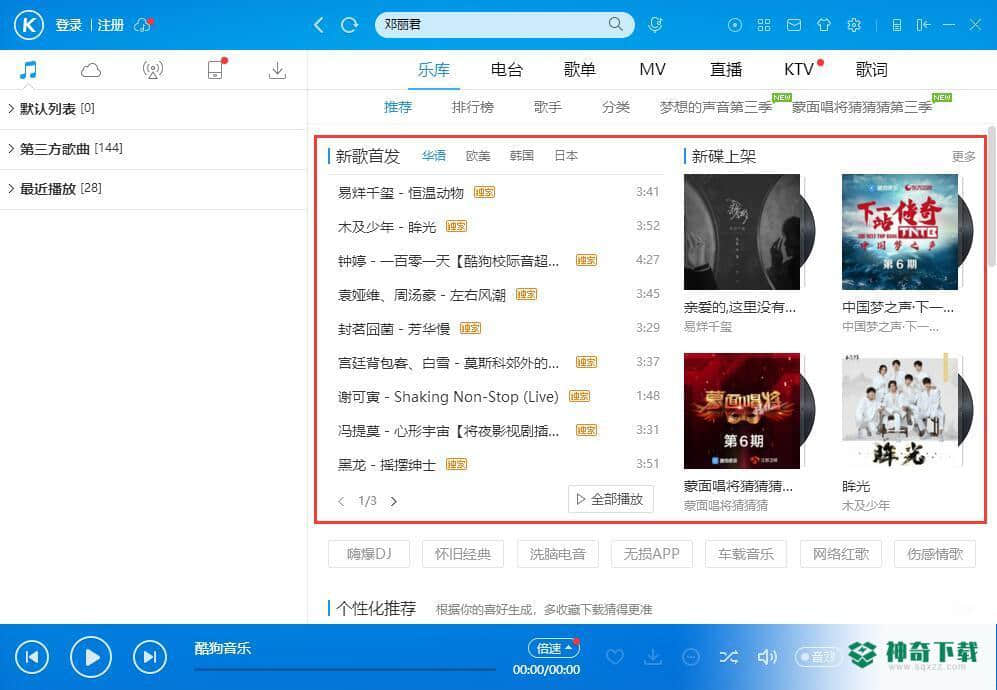The width and height of the screenshot is (997, 690).
Task: Click 更多 in 新碟上架 section
Action: [963, 156]
